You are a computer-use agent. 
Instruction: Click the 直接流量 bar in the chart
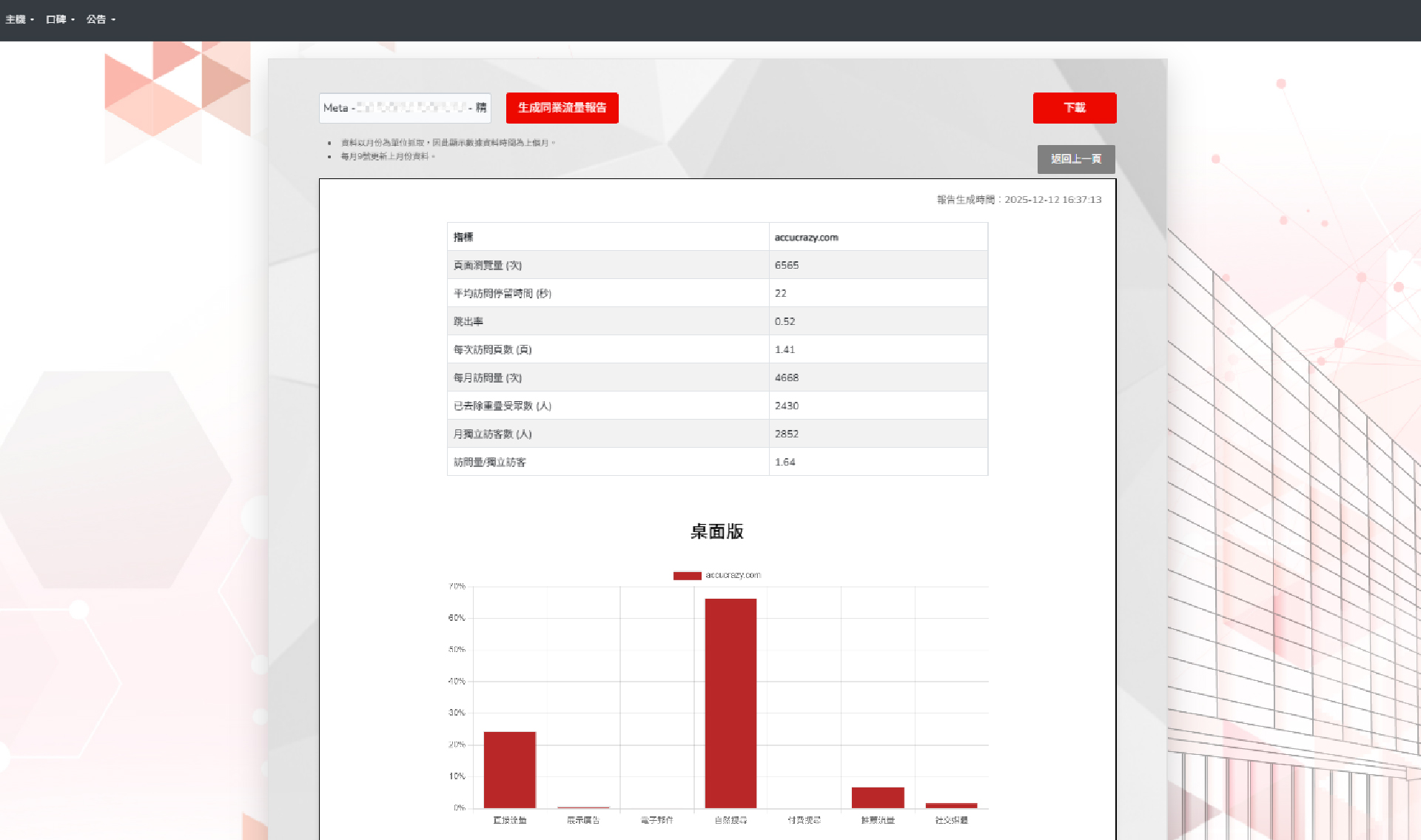click(509, 769)
